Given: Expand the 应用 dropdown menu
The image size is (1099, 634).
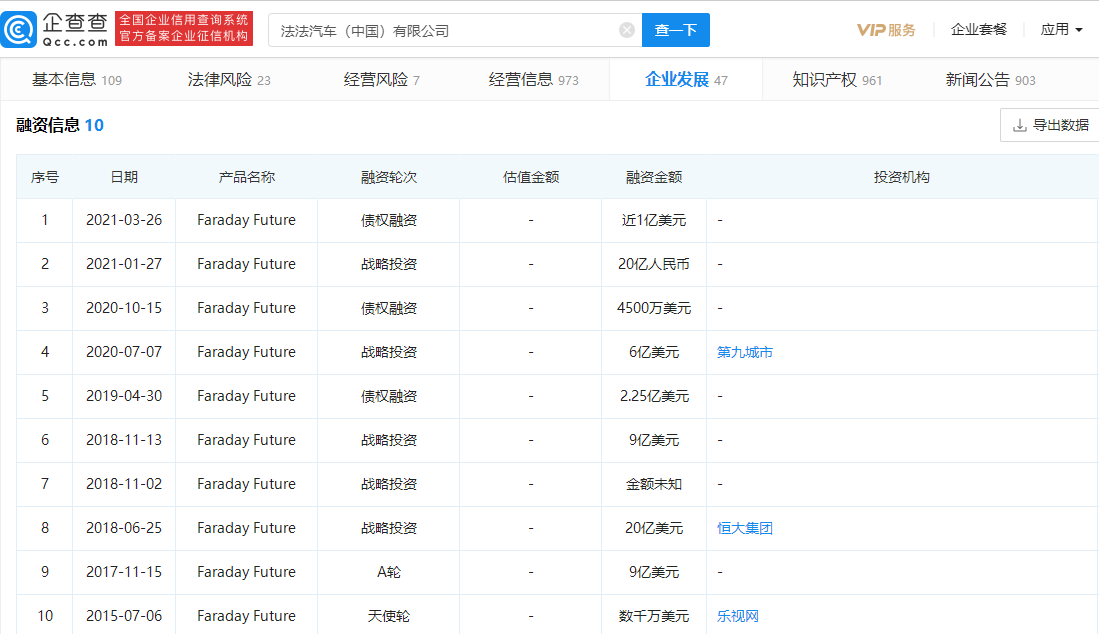Looking at the screenshot, I should point(1061,30).
